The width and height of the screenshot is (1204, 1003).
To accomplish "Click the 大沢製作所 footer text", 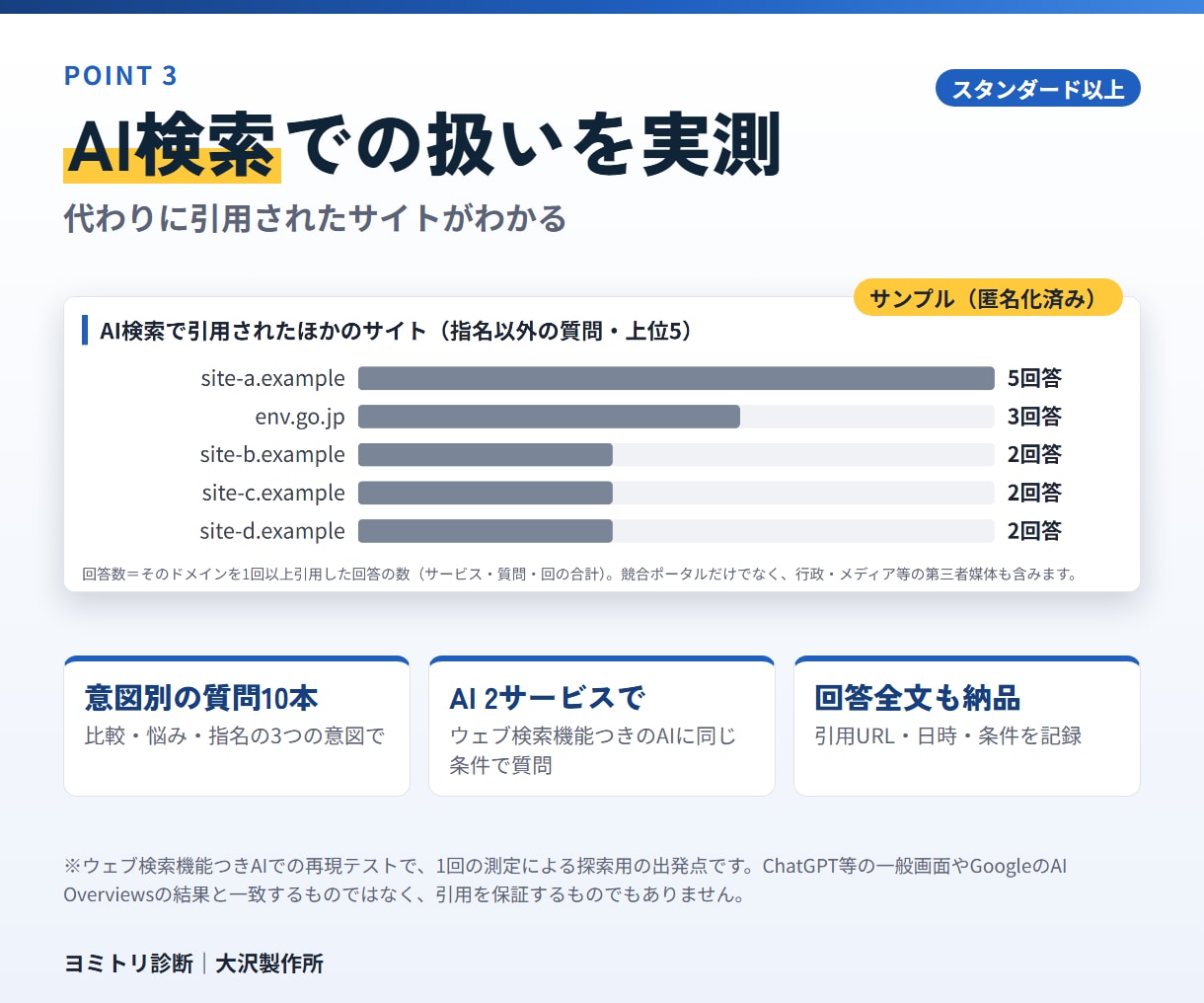I will (269, 964).
